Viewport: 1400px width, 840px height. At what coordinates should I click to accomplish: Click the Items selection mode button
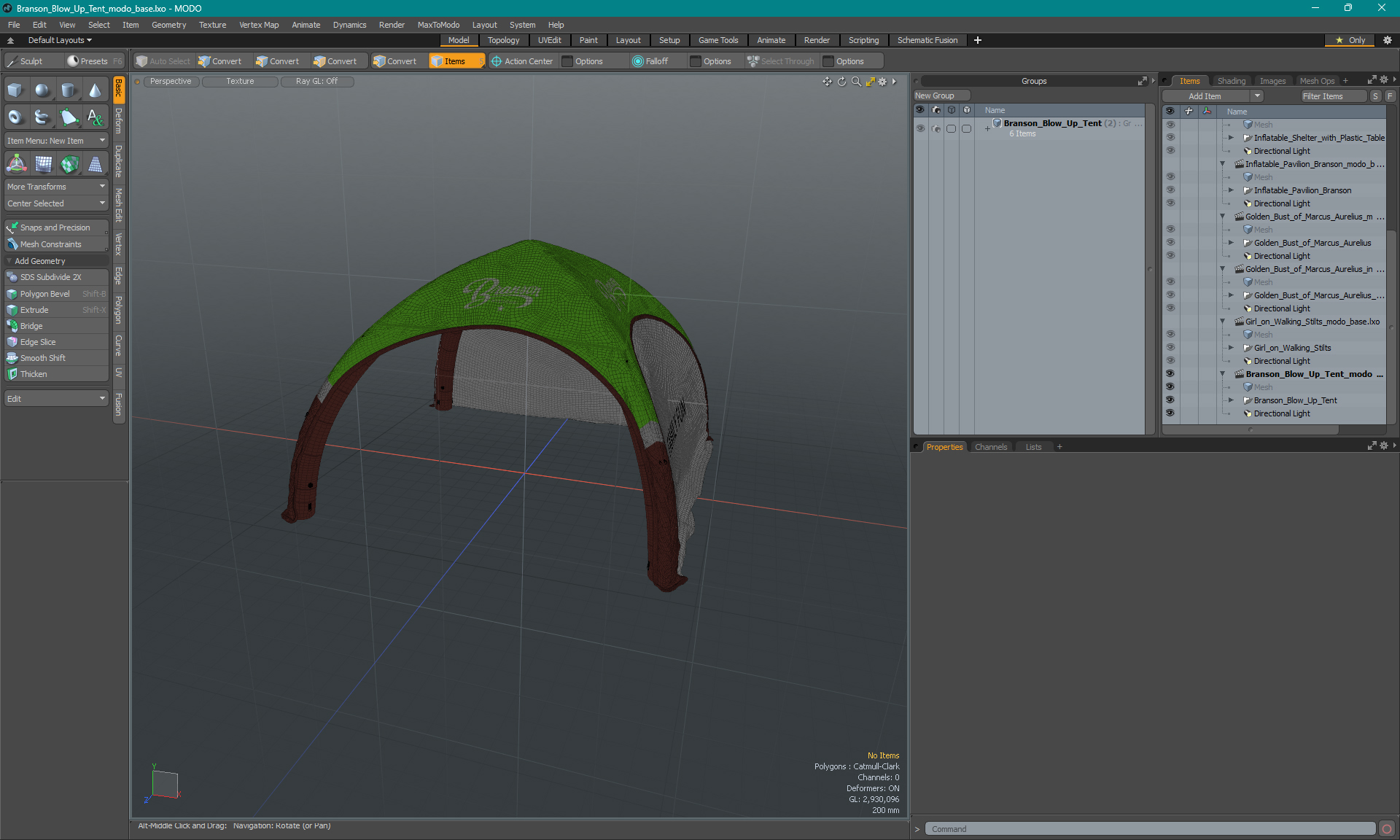click(x=456, y=61)
